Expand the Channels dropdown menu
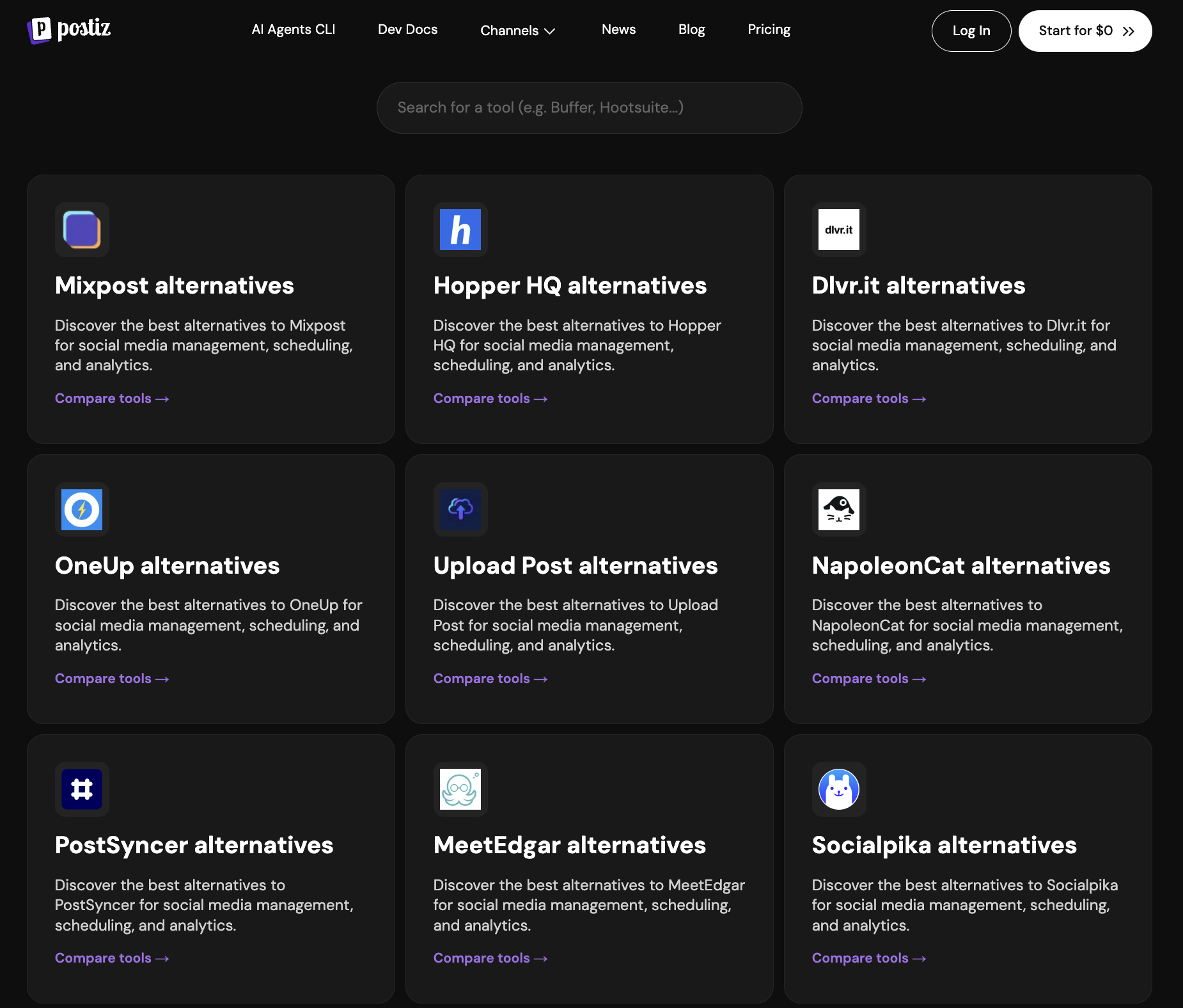This screenshot has height=1008, width=1183. [x=518, y=31]
